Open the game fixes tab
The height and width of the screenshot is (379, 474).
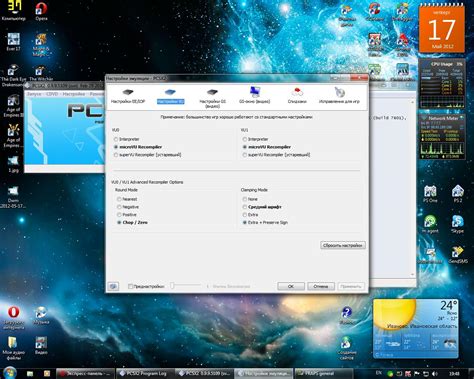coord(339,95)
